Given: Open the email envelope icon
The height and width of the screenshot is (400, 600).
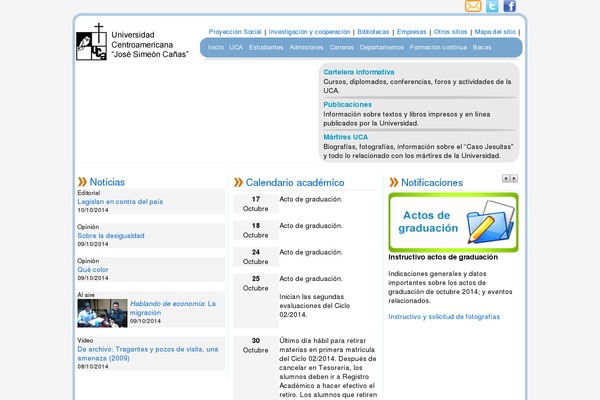Looking at the screenshot, I should coord(473,6).
